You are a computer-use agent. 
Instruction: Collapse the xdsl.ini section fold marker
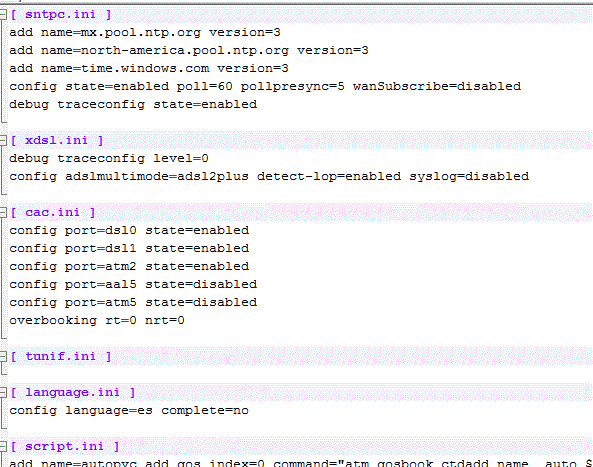pos(3,141)
